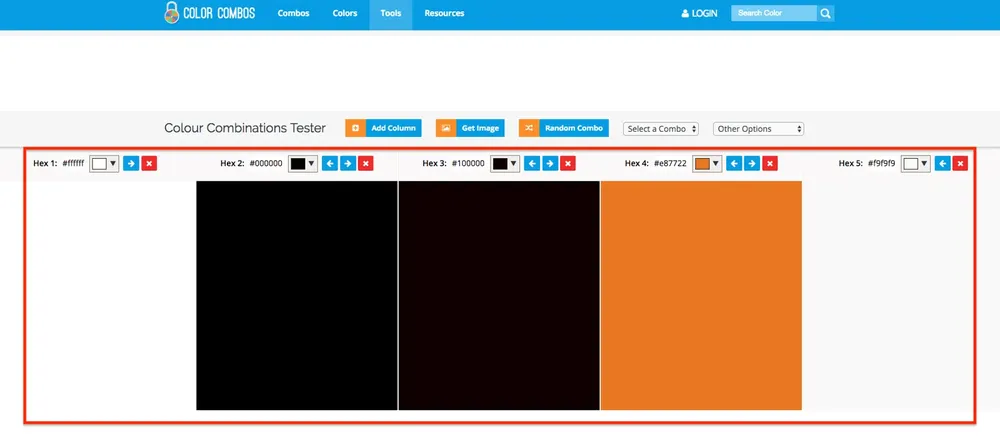Delete the Hex 2 column
The image size is (1000, 440).
click(365, 164)
